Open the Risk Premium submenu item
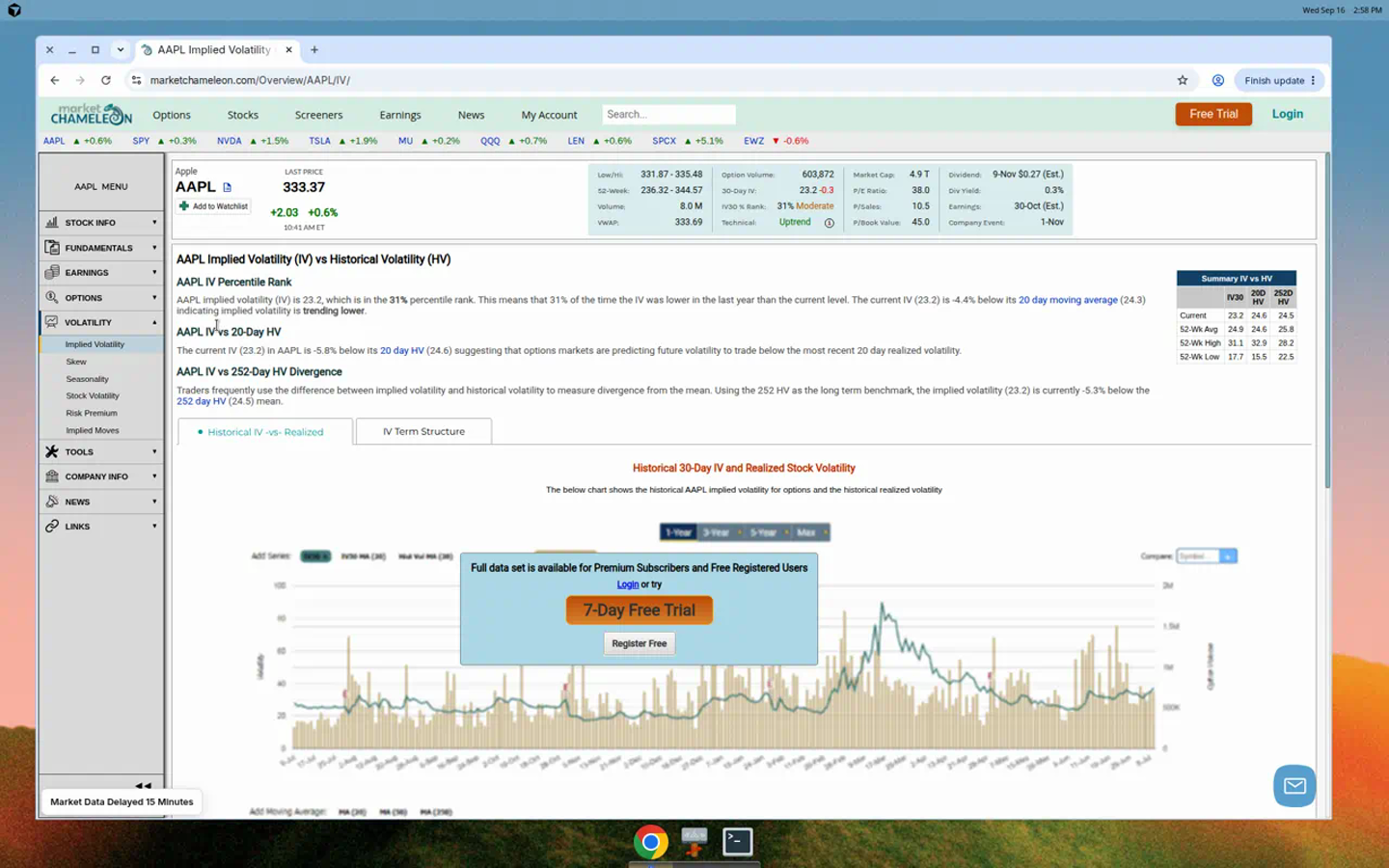1389x868 pixels. (x=92, y=413)
